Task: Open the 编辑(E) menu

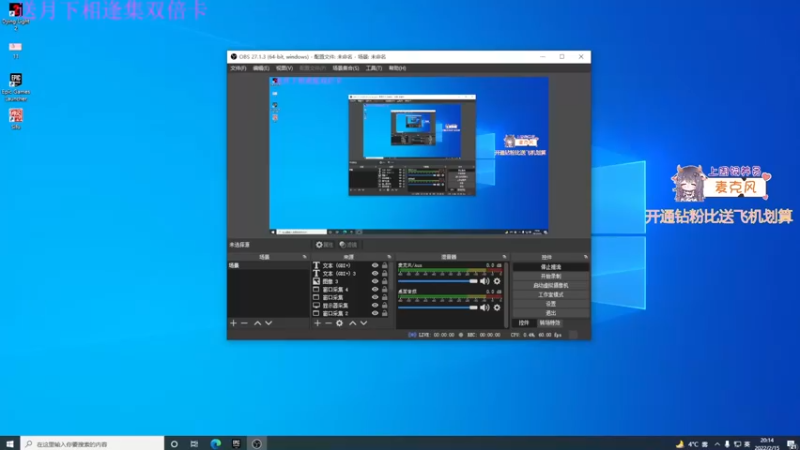Action: [x=261, y=68]
